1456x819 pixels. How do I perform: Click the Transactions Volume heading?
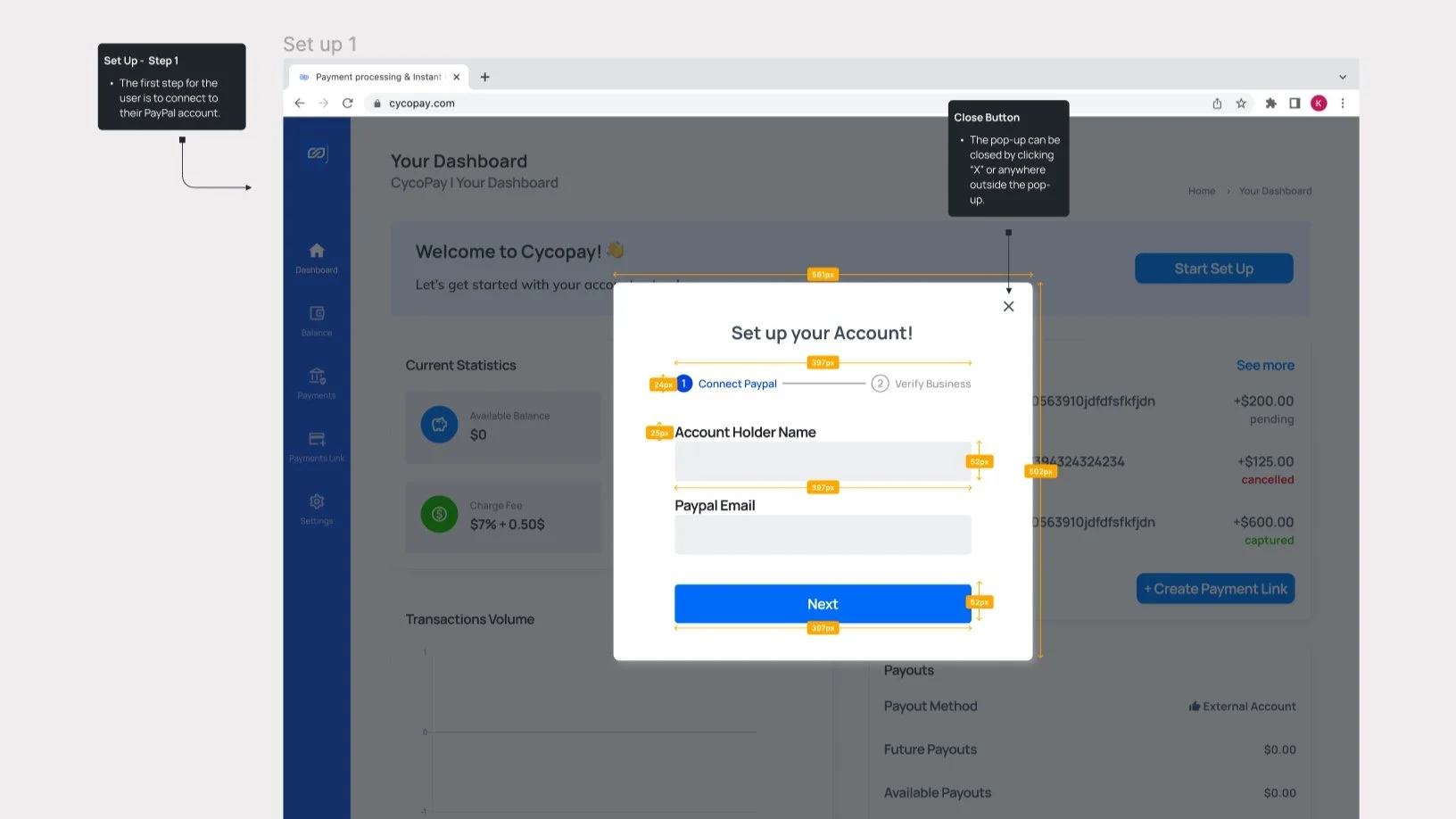click(470, 619)
